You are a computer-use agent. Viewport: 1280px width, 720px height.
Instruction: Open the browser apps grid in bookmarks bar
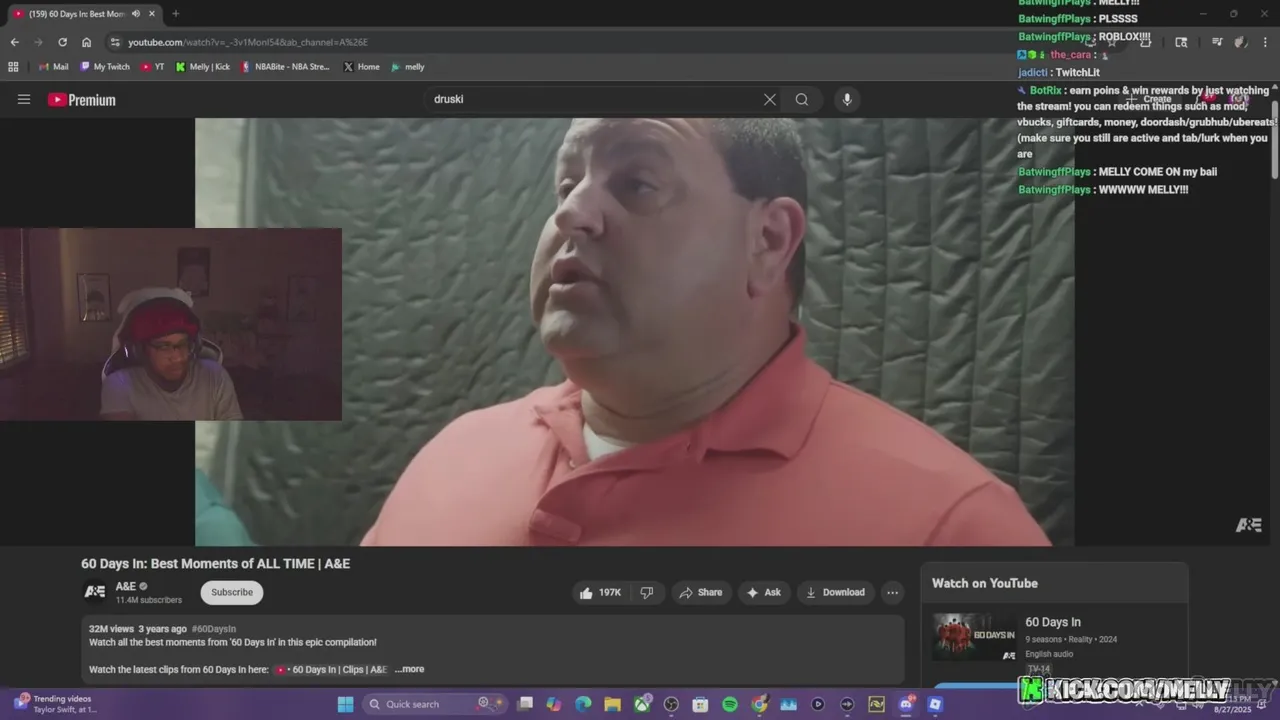13,67
